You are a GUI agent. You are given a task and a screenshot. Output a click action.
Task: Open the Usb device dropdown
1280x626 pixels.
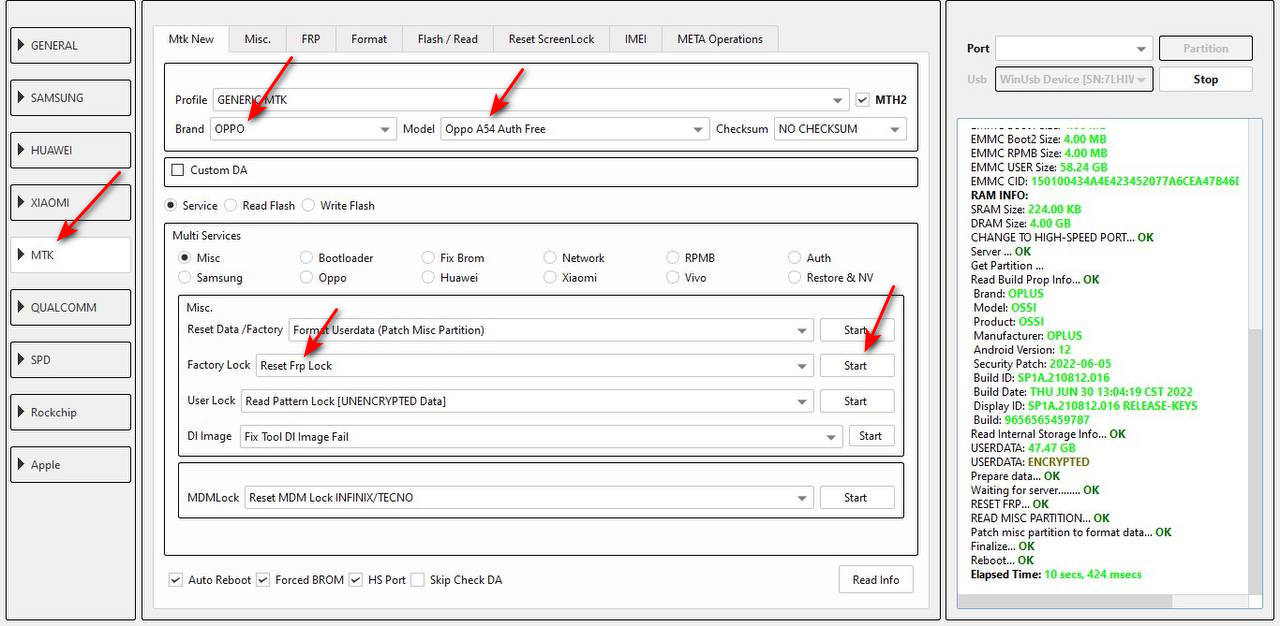[1074, 80]
